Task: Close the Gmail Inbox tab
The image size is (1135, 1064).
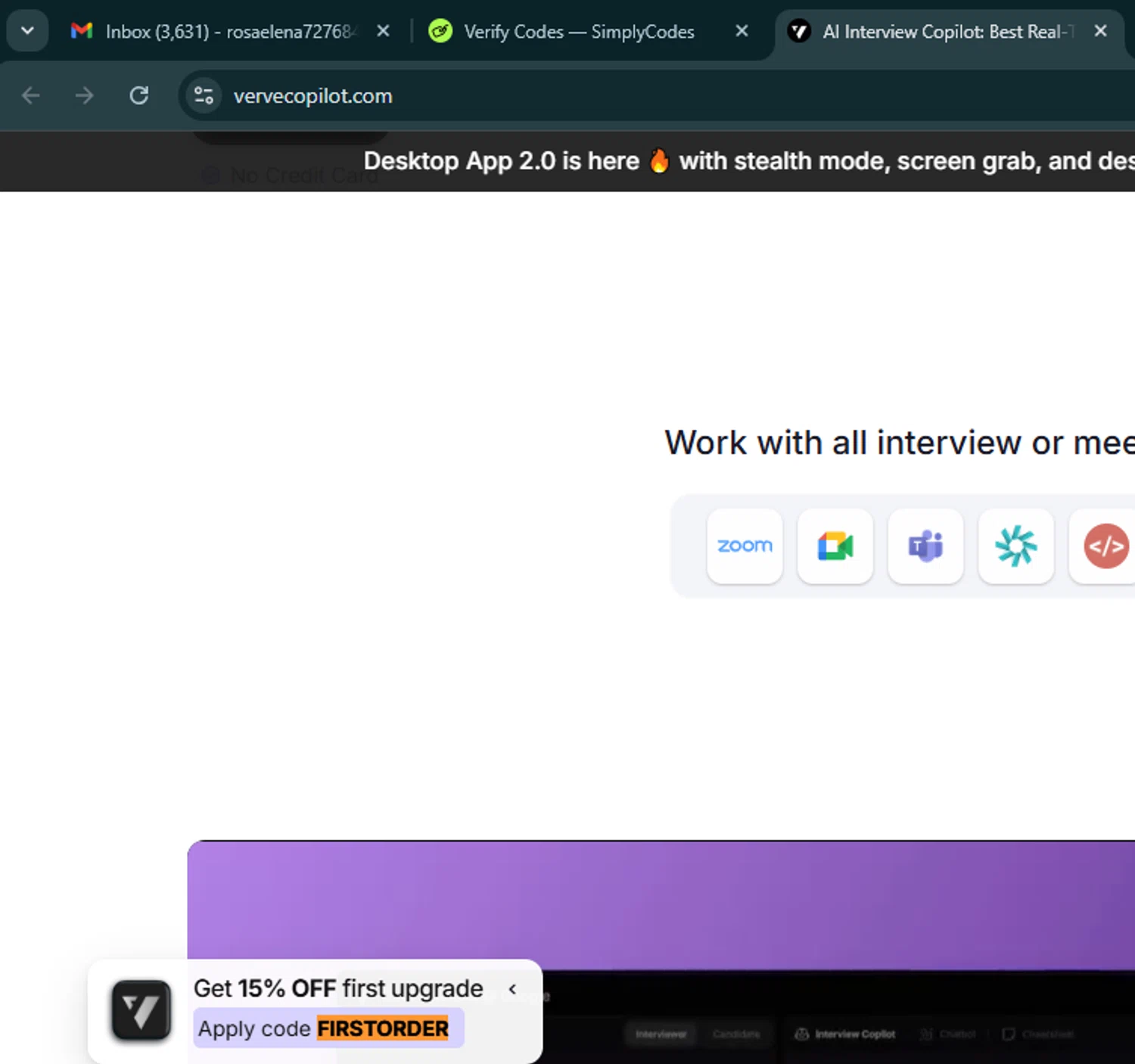Action: tap(383, 31)
